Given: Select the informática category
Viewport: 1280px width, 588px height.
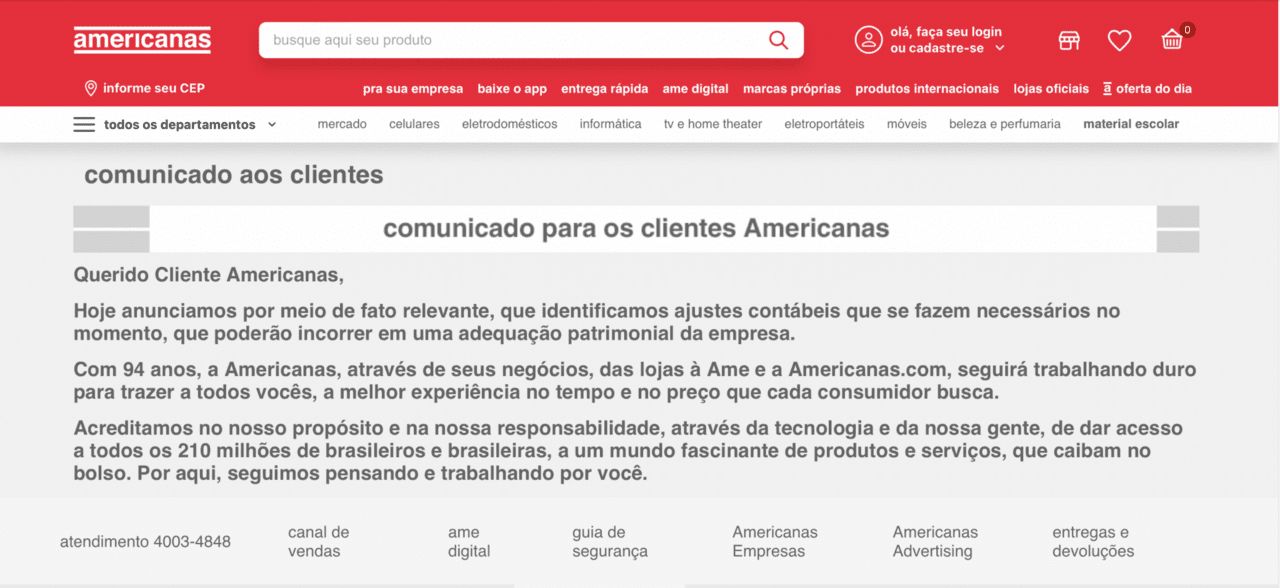Looking at the screenshot, I should pos(611,124).
